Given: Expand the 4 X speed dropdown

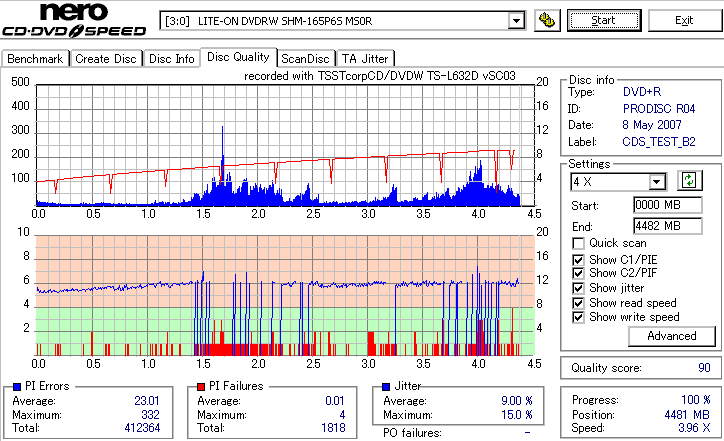Looking at the screenshot, I should (x=656, y=182).
